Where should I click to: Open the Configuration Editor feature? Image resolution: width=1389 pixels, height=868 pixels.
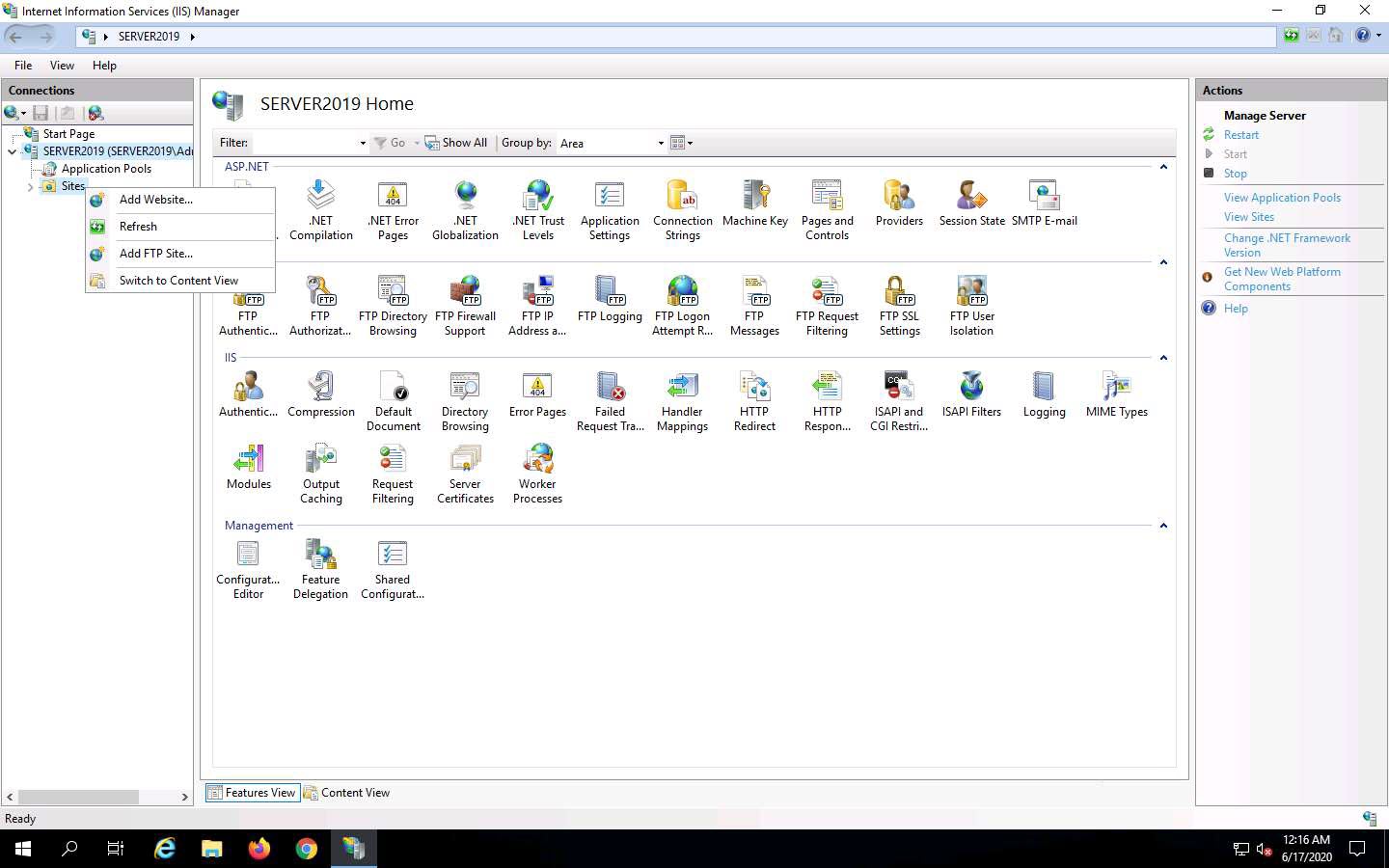(248, 568)
